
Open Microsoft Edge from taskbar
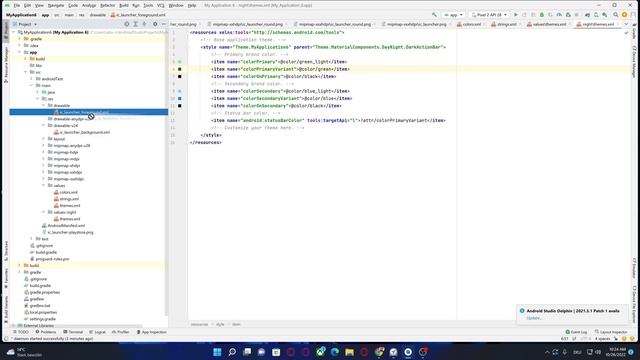pyautogui.click(x=335, y=352)
